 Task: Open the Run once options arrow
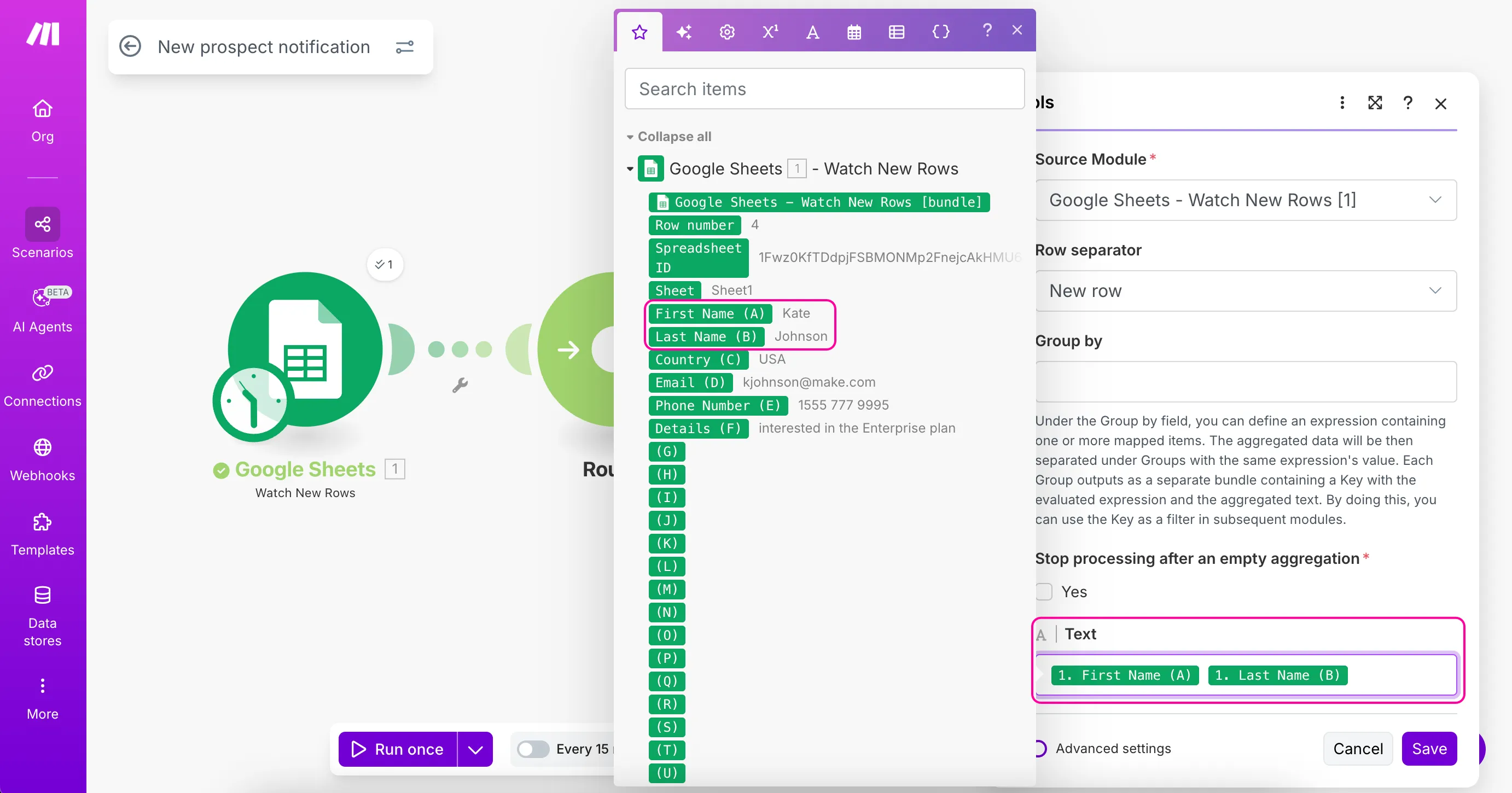(475, 749)
